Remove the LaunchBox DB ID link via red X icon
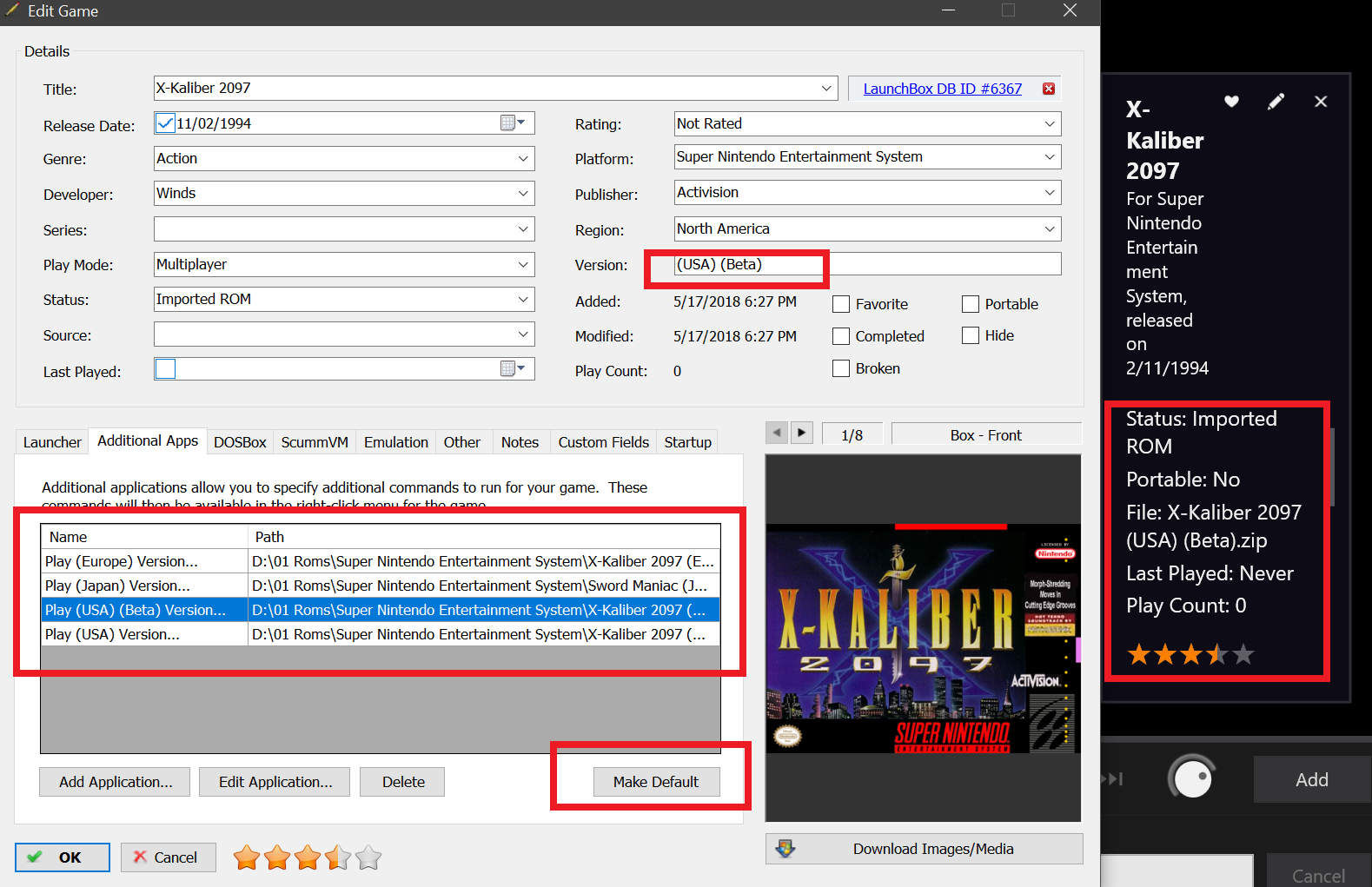1372x887 pixels. pos(1049,89)
